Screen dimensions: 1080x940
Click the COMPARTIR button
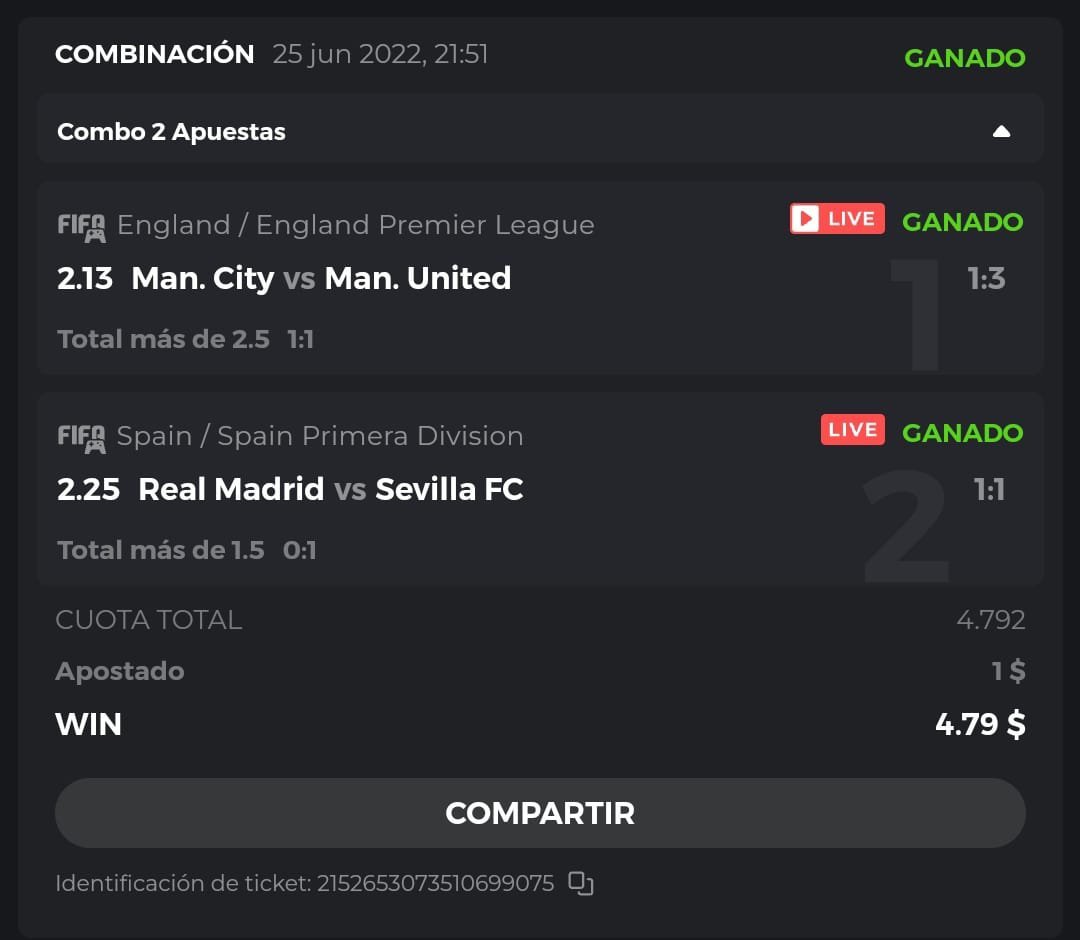tap(540, 813)
